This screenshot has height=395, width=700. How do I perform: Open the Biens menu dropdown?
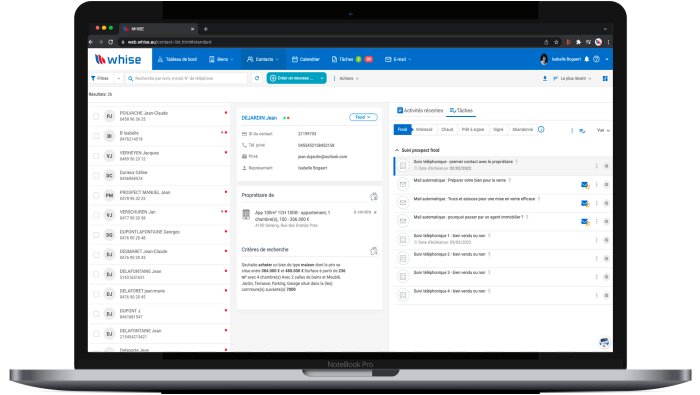click(221, 59)
